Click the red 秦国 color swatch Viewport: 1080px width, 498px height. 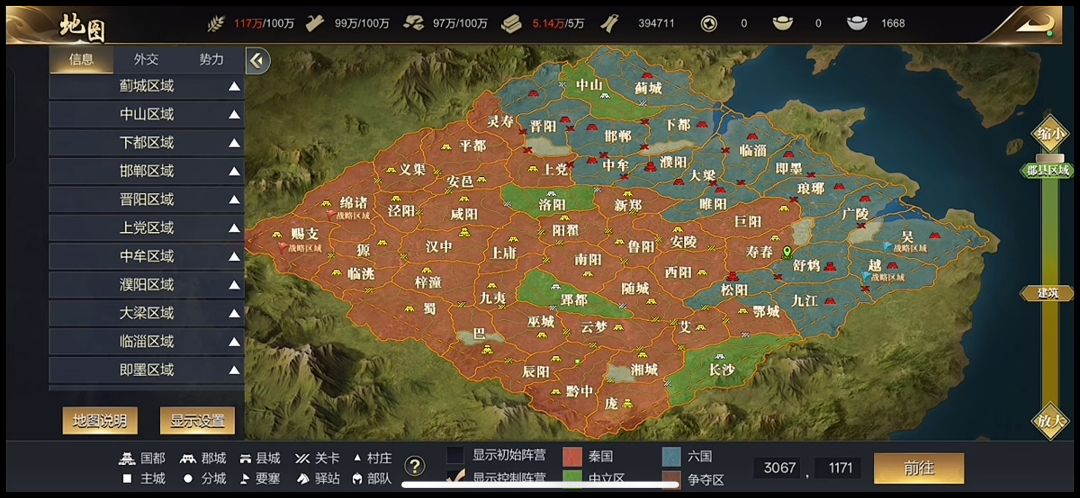573,456
